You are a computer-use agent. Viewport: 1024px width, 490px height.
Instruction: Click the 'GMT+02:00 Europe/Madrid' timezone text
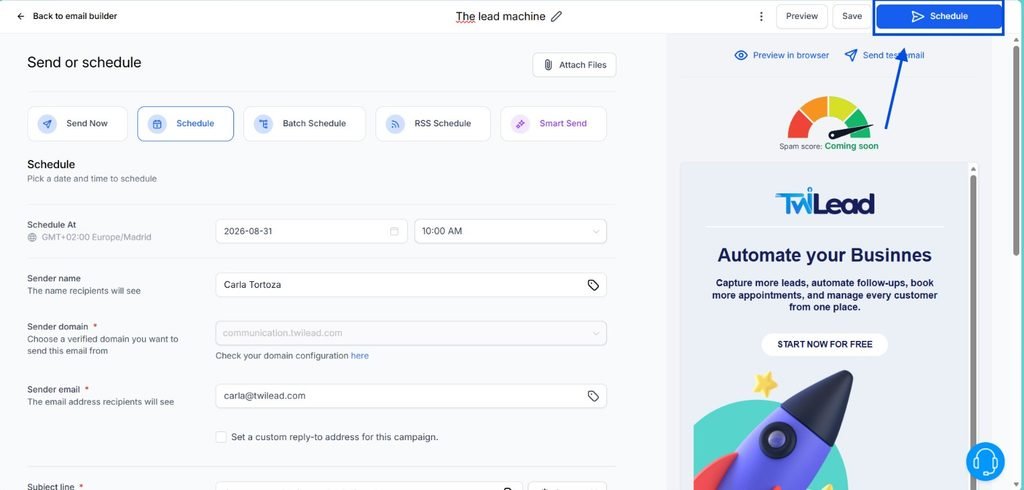coord(97,238)
